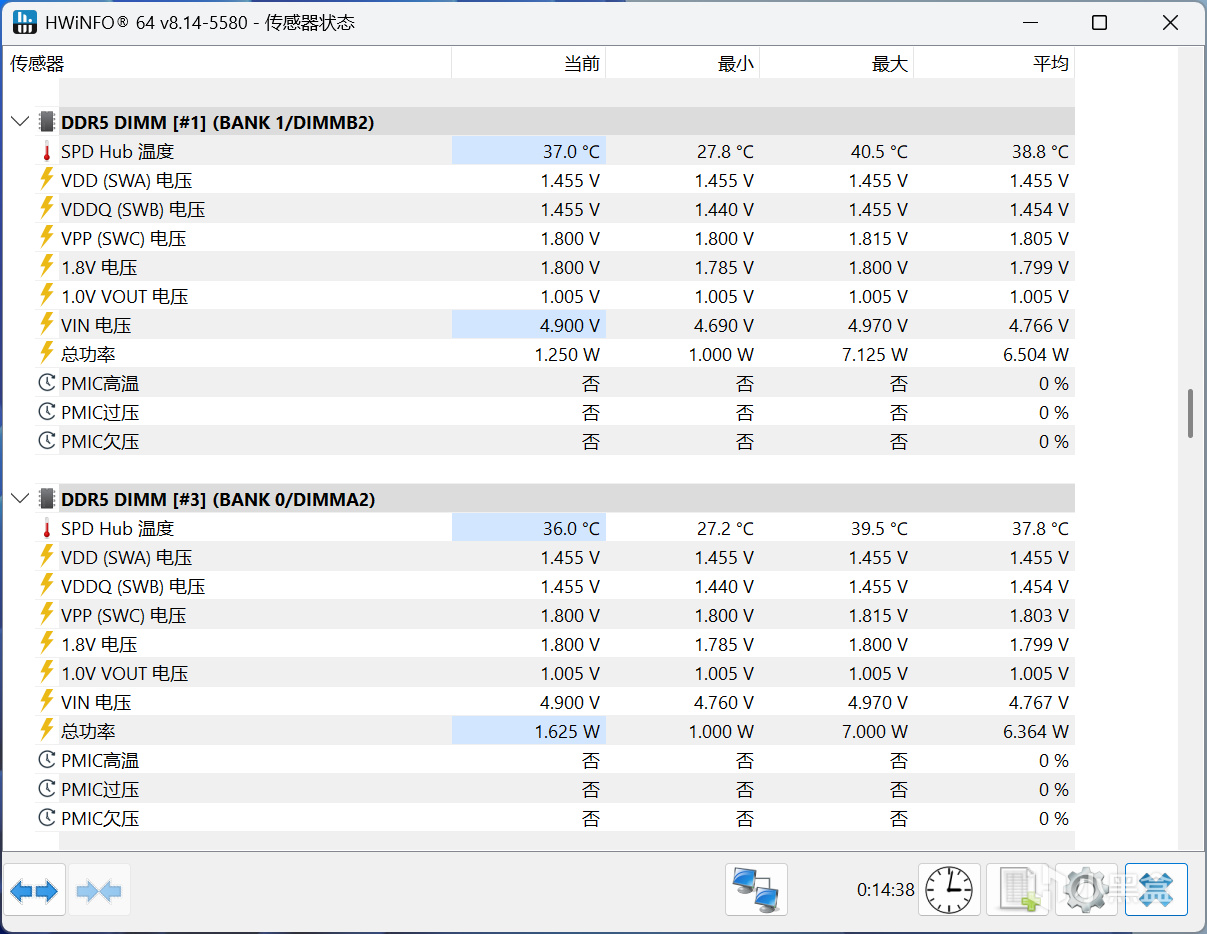The image size is (1207, 934).
Task: Click the clock reset timer icon
Action: coord(949,890)
